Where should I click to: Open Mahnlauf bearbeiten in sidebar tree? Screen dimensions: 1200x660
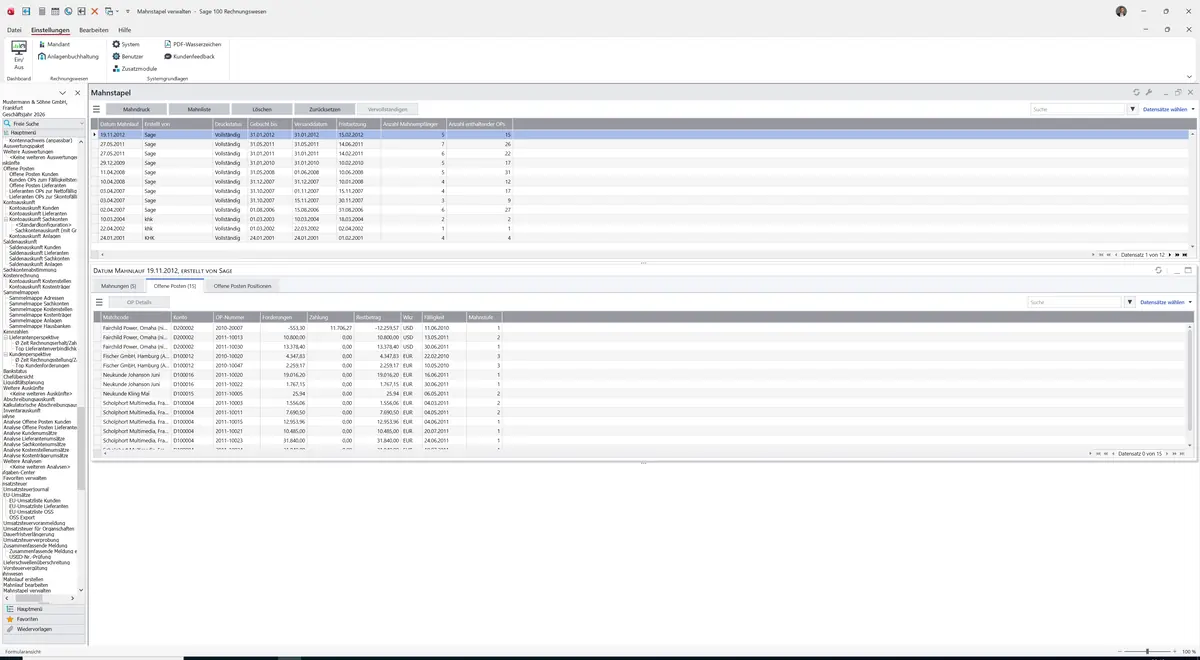(25, 585)
